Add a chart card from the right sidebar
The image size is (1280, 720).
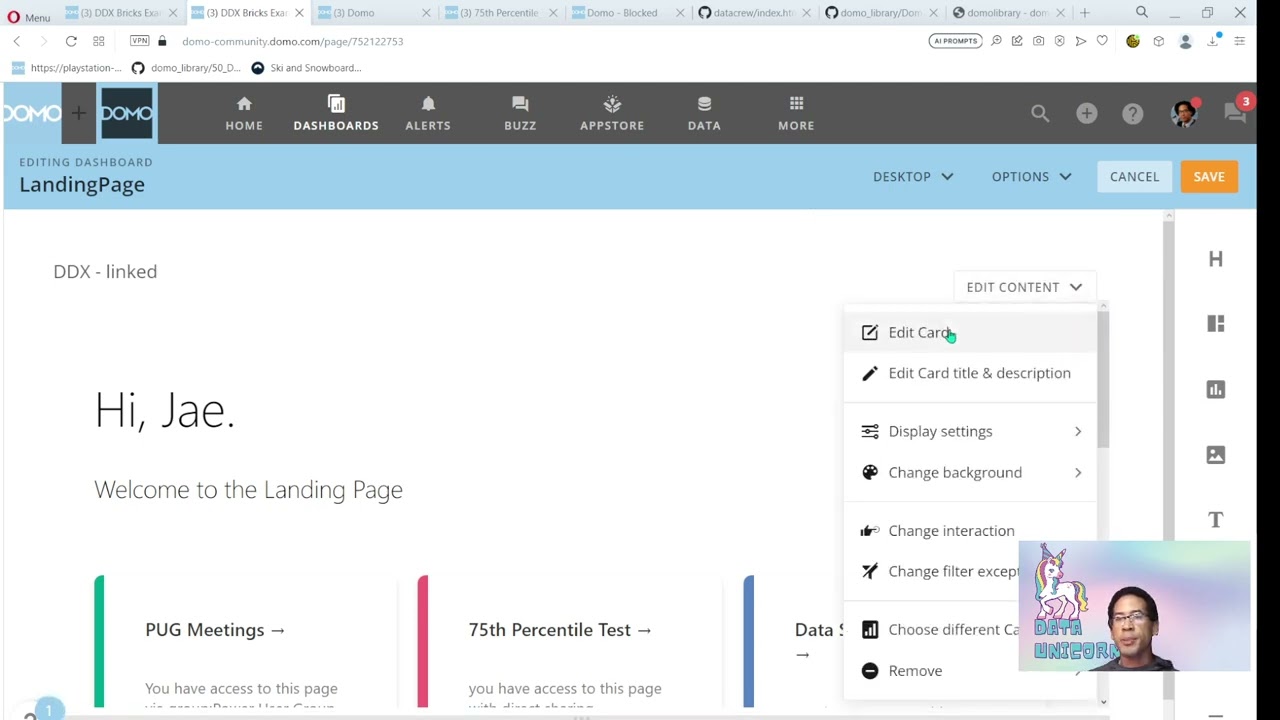[x=1216, y=389]
